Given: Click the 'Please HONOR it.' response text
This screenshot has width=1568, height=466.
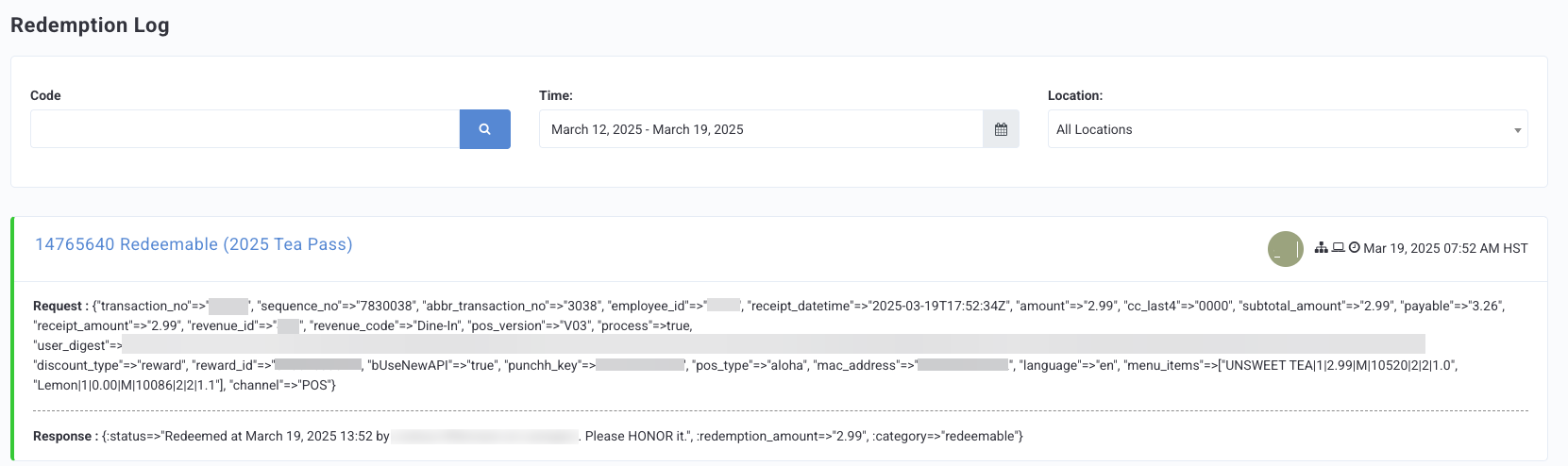Looking at the screenshot, I should click(638, 436).
